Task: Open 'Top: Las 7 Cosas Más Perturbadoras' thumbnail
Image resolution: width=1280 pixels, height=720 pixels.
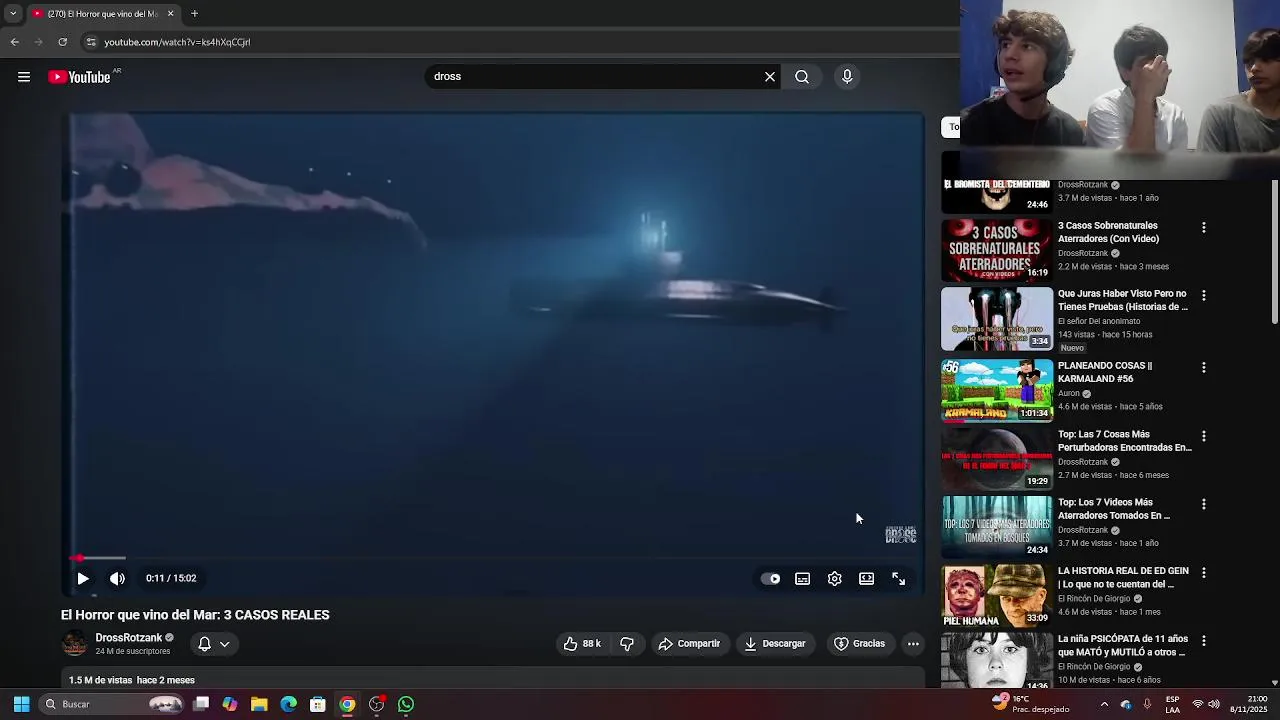Action: (997, 459)
